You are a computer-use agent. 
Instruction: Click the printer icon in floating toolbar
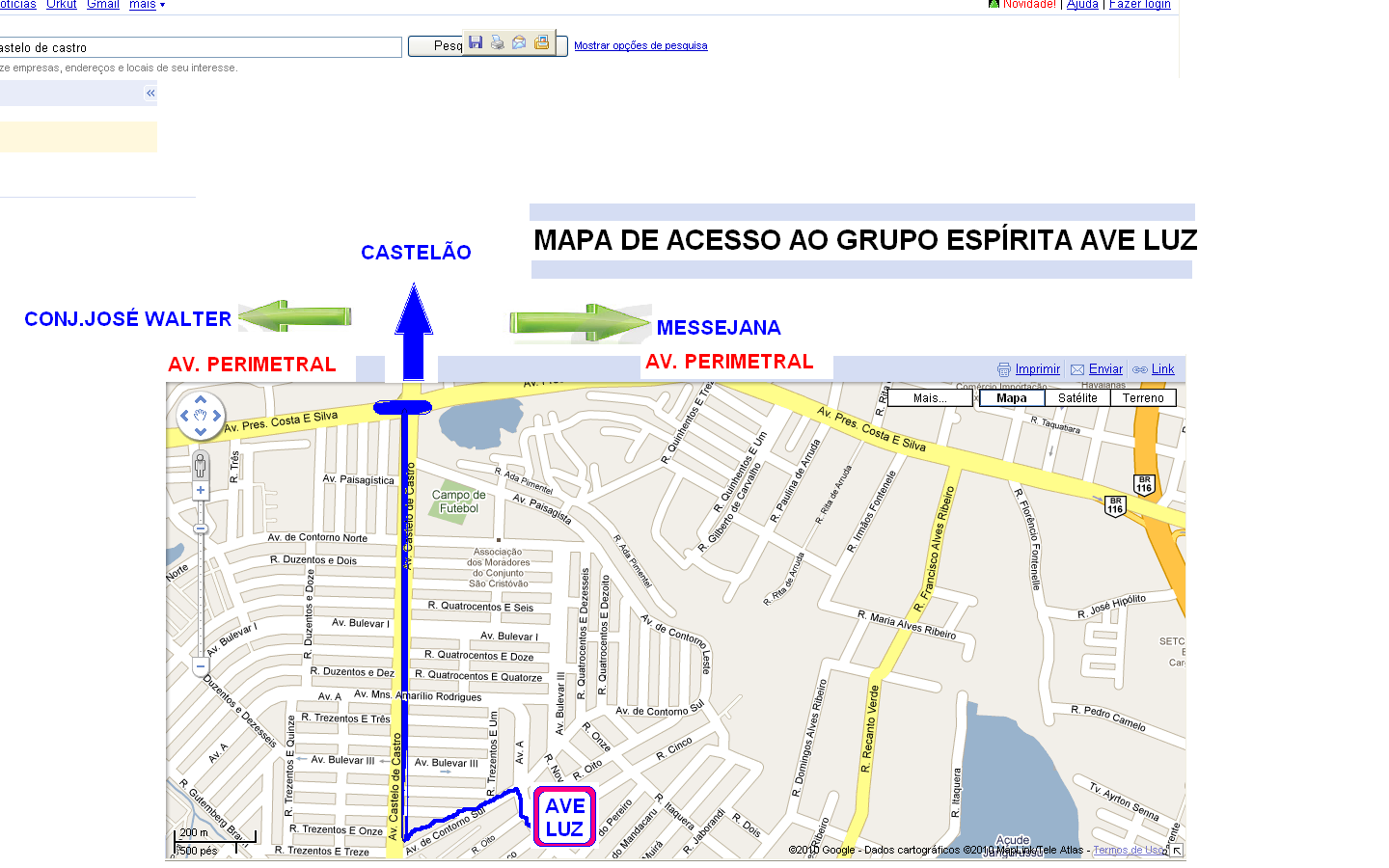coord(498,42)
